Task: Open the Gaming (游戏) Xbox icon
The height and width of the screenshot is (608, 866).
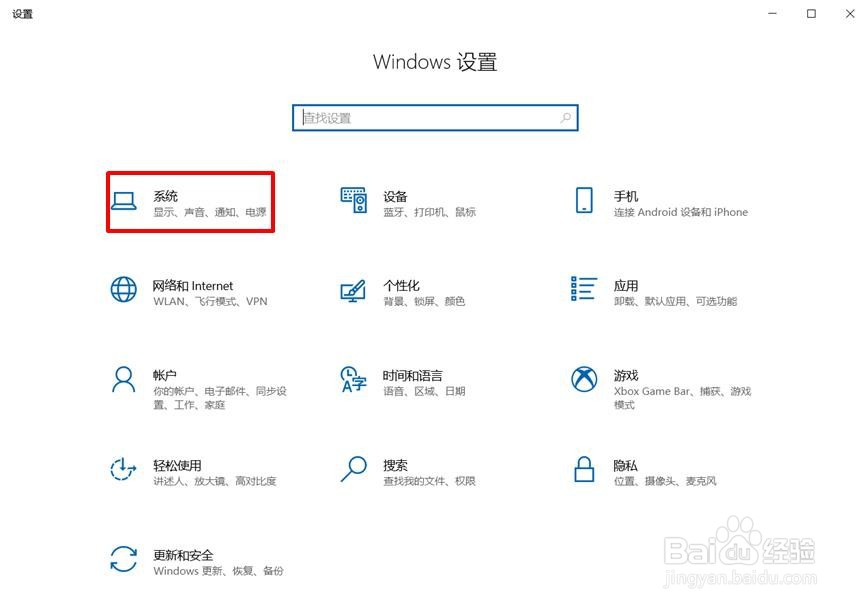Action: pos(584,379)
